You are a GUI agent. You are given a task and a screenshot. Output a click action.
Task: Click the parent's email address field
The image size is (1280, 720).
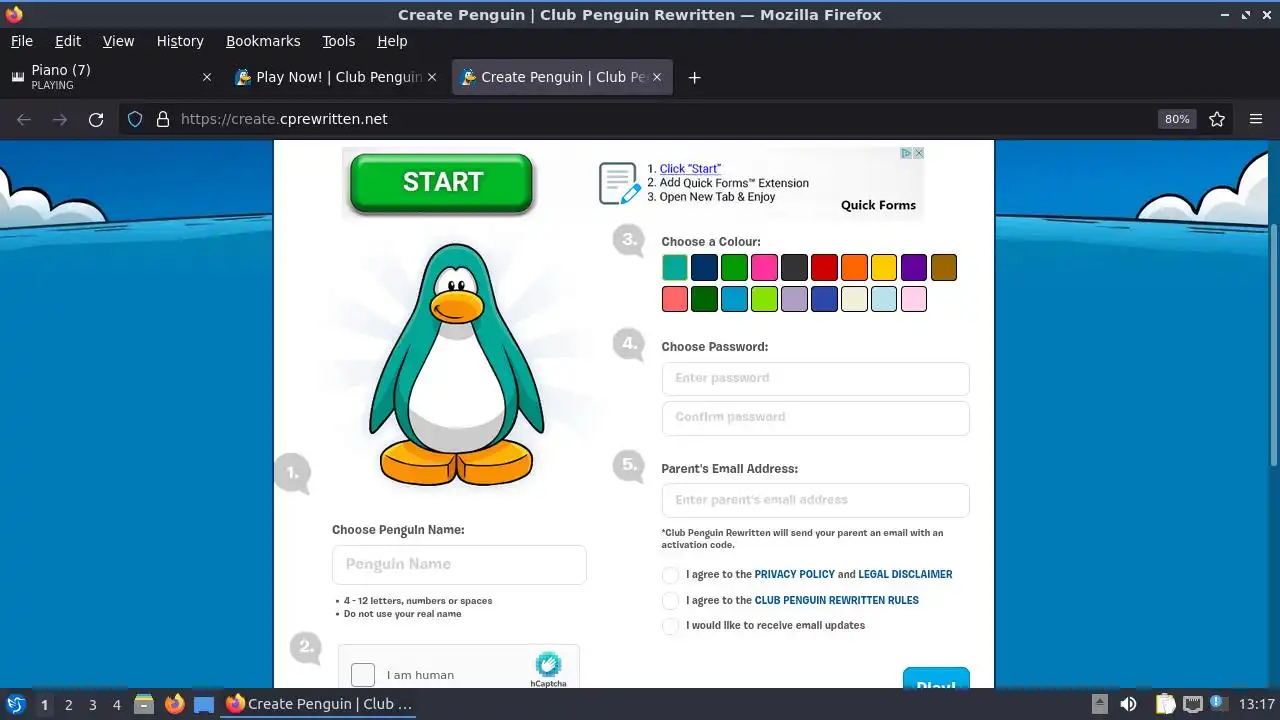pyautogui.click(x=815, y=500)
